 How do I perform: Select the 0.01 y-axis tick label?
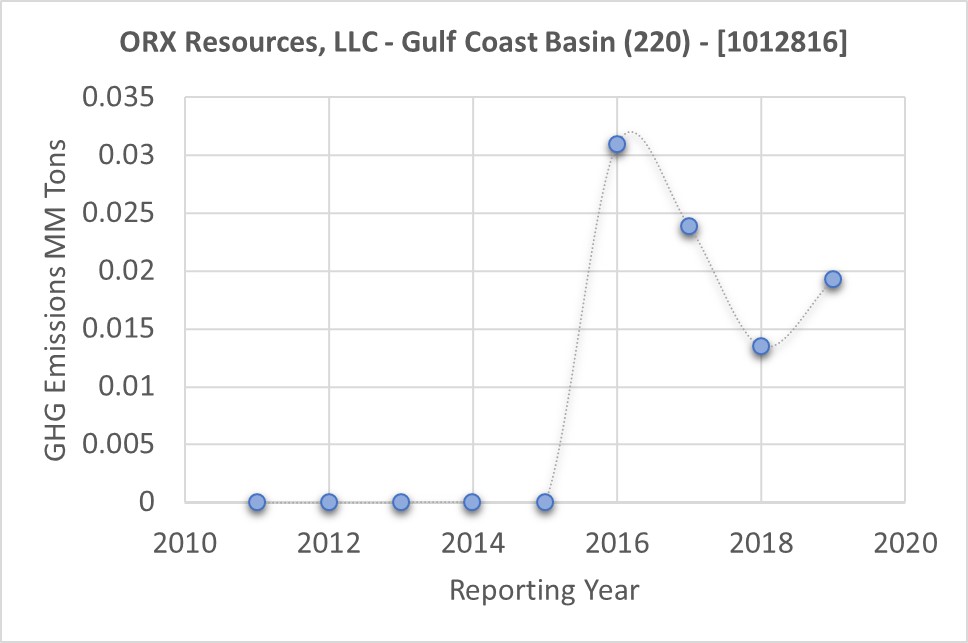[130, 387]
